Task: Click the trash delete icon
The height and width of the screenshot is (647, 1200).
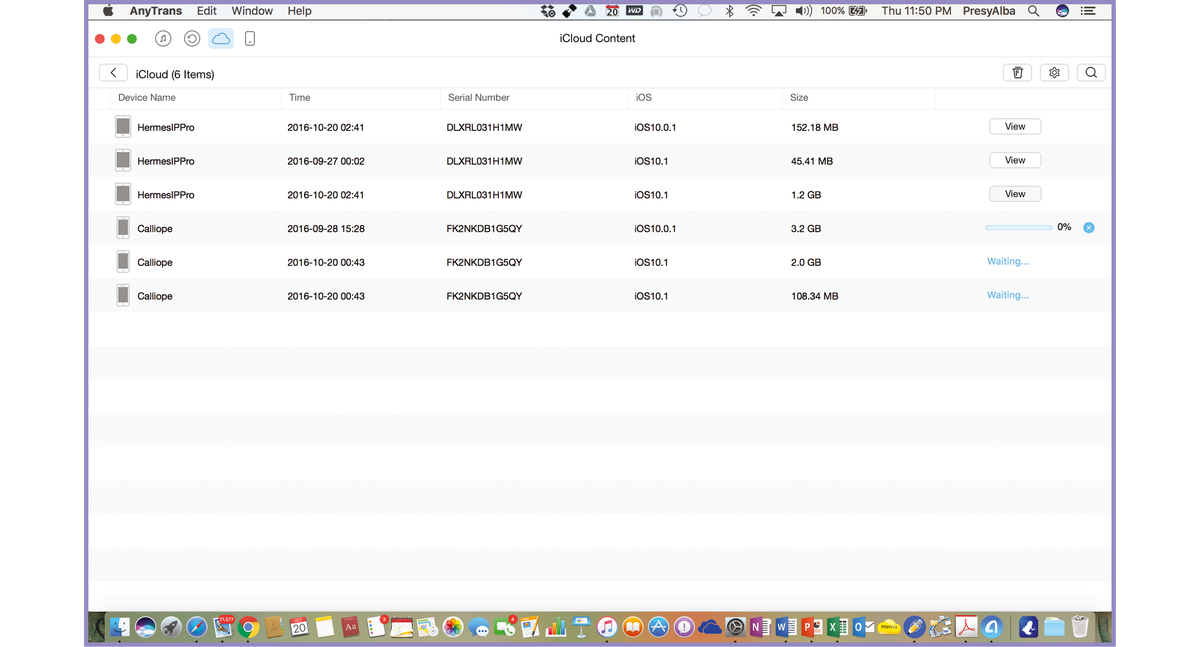Action: tap(1017, 73)
